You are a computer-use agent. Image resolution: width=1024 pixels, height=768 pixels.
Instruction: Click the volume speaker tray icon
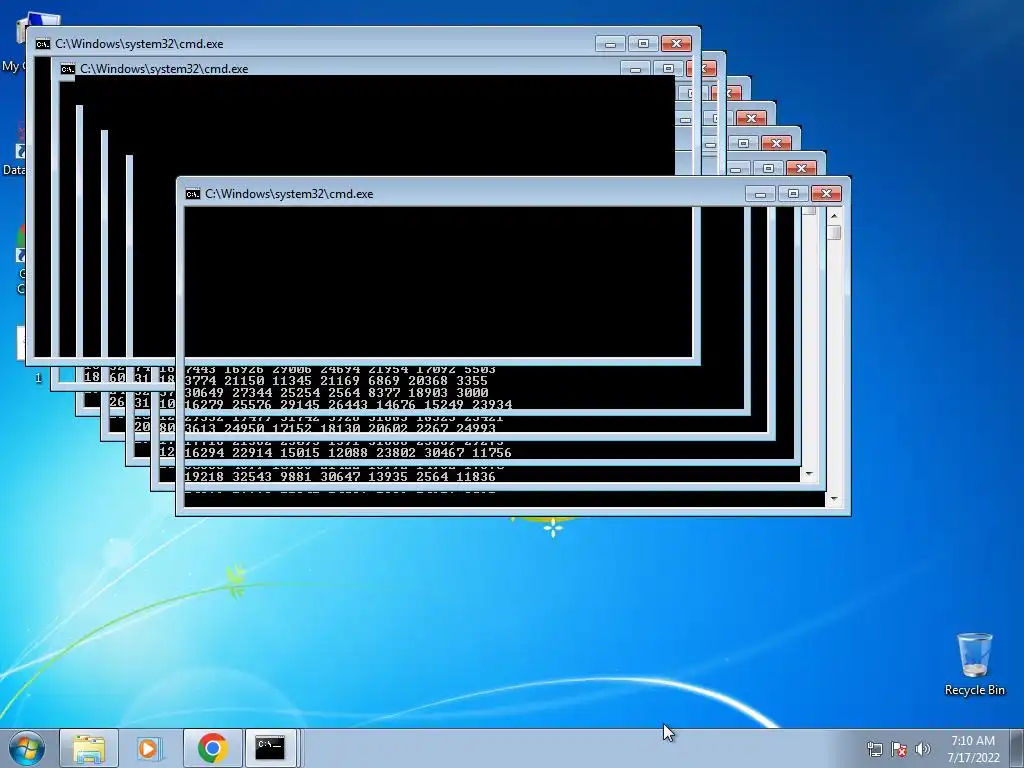pyautogui.click(x=923, y=749)
